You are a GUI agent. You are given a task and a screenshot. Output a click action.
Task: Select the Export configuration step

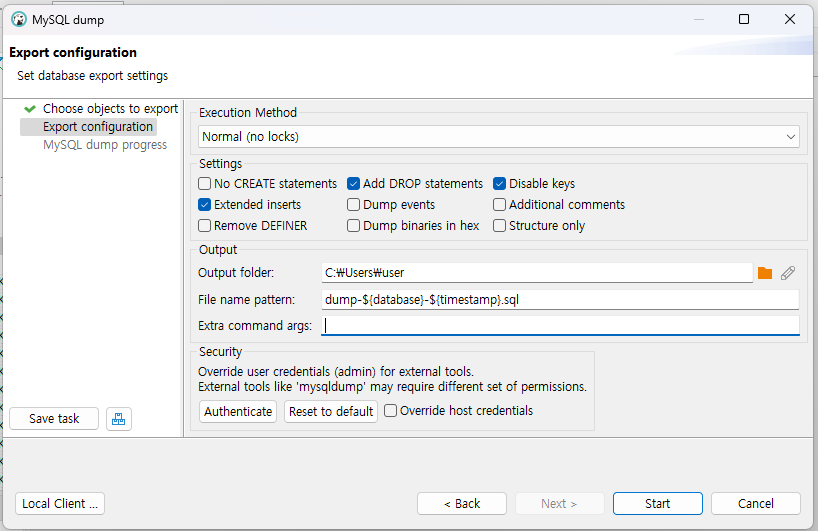click(x=98, y=127)
